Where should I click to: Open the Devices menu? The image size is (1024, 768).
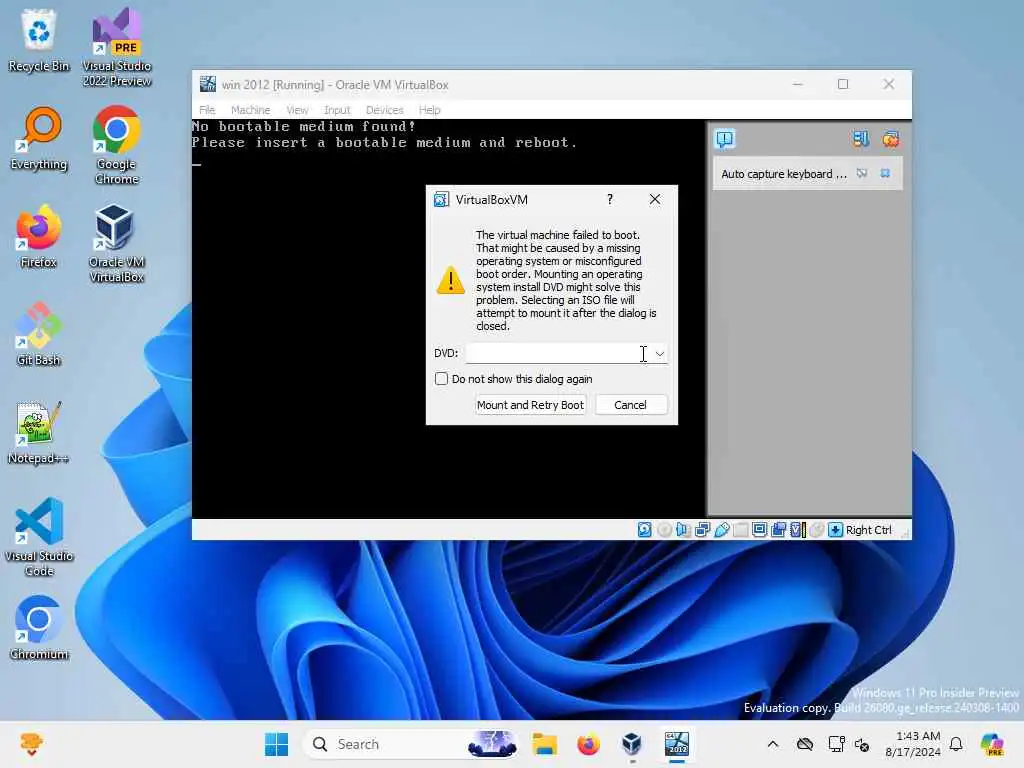pyautogui.click(x=385, y=110)
